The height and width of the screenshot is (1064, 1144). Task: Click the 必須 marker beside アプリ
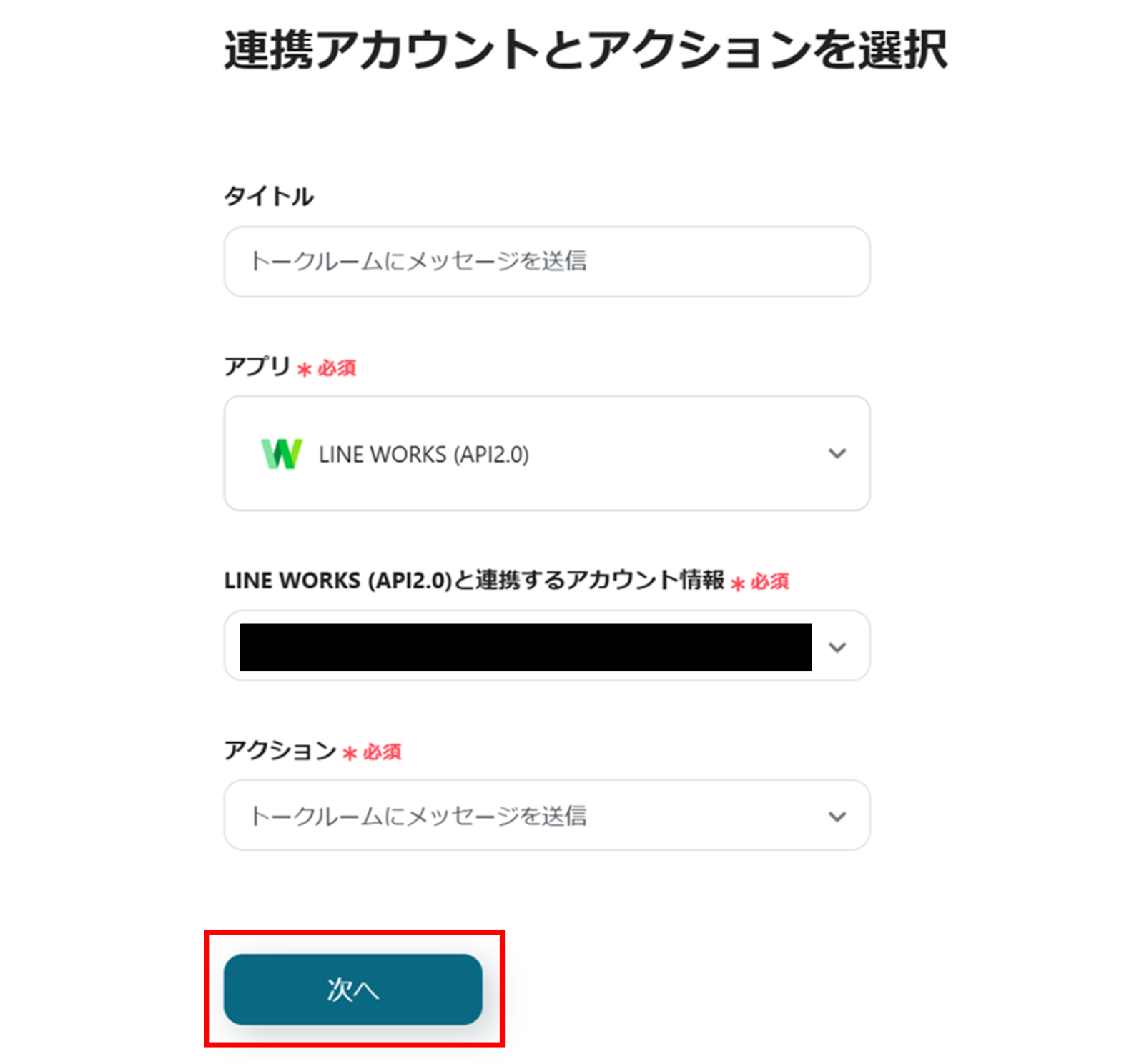[337, 368]
